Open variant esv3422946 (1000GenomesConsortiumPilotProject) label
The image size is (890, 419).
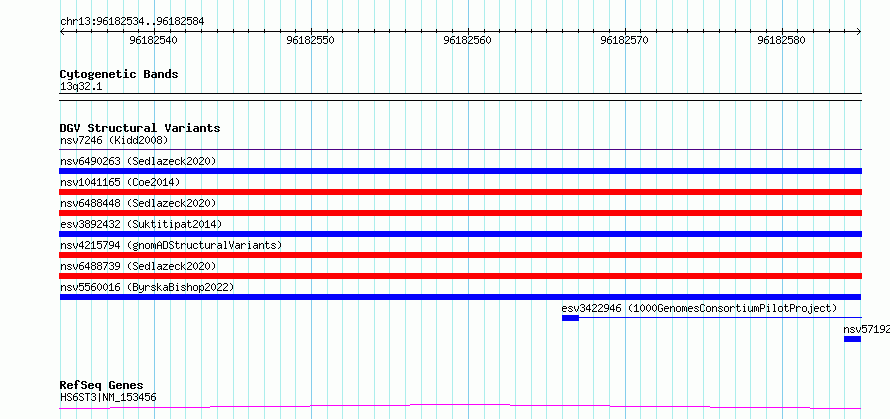click(x=699, y=308)
